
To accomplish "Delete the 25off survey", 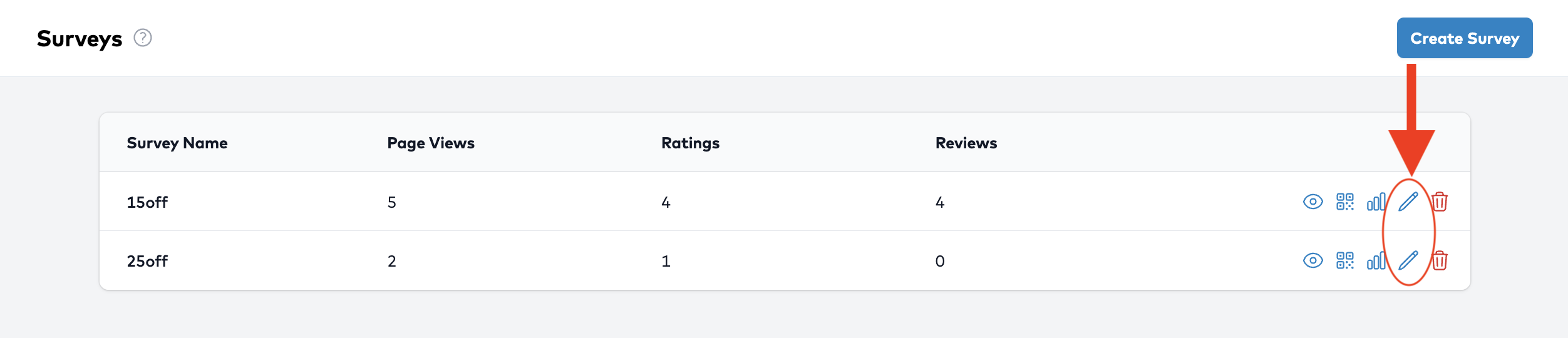I will [x=1440, y=260].
